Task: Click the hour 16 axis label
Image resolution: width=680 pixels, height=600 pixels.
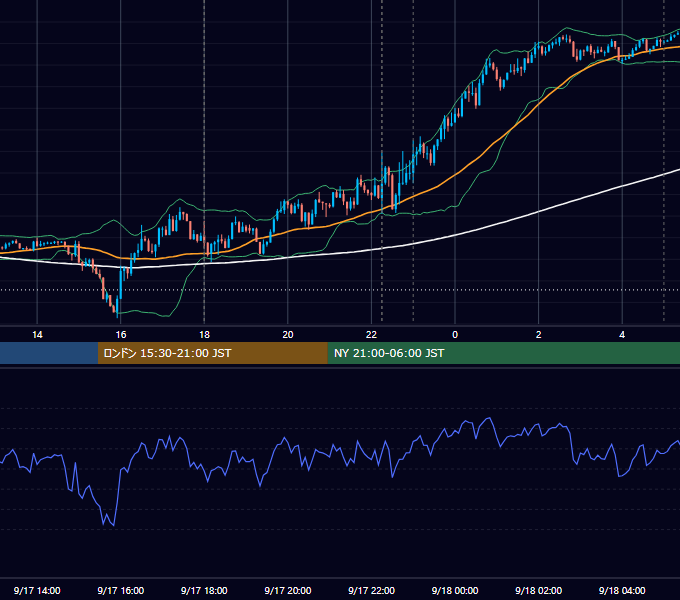Action: (x=121, y=335)
